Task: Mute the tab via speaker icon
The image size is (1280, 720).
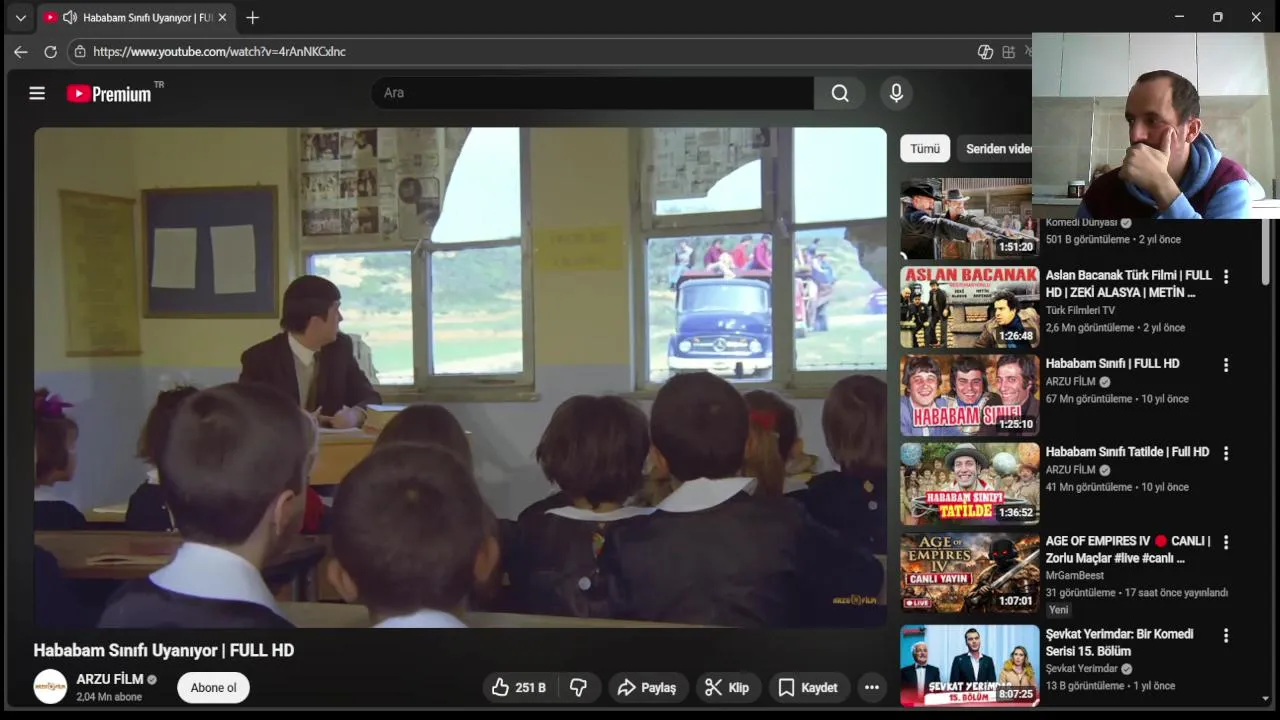Action: click(x=69, y=17)
